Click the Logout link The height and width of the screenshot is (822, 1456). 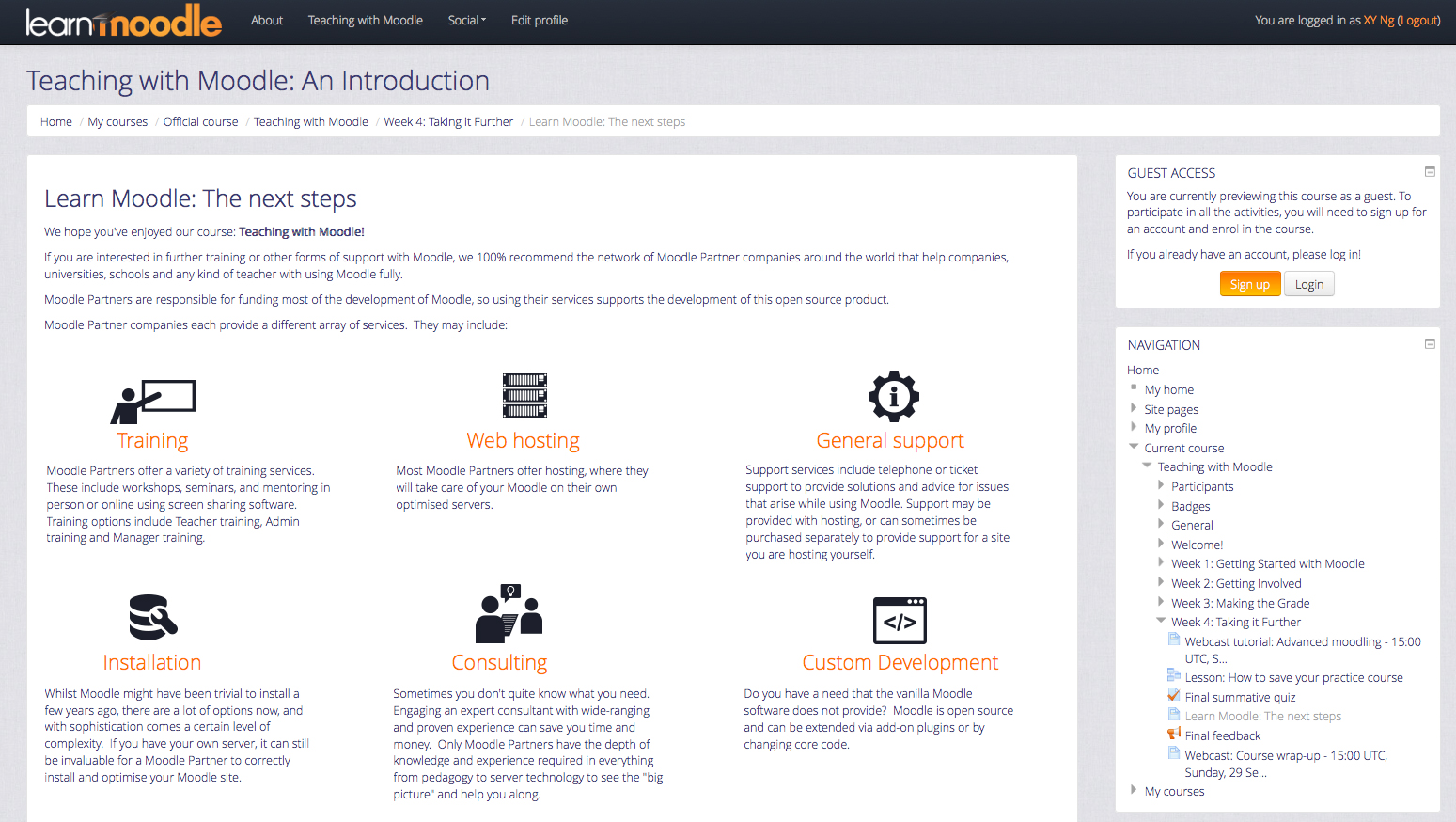(1418, 20)
